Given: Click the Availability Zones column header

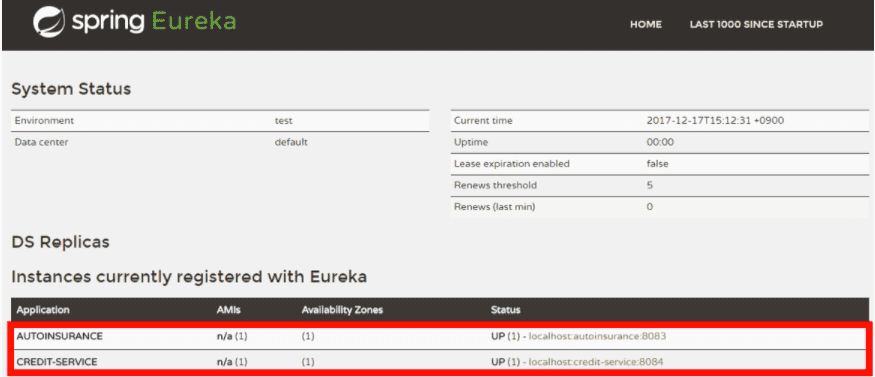Looking at the screenshot, I should coord(342,310).
